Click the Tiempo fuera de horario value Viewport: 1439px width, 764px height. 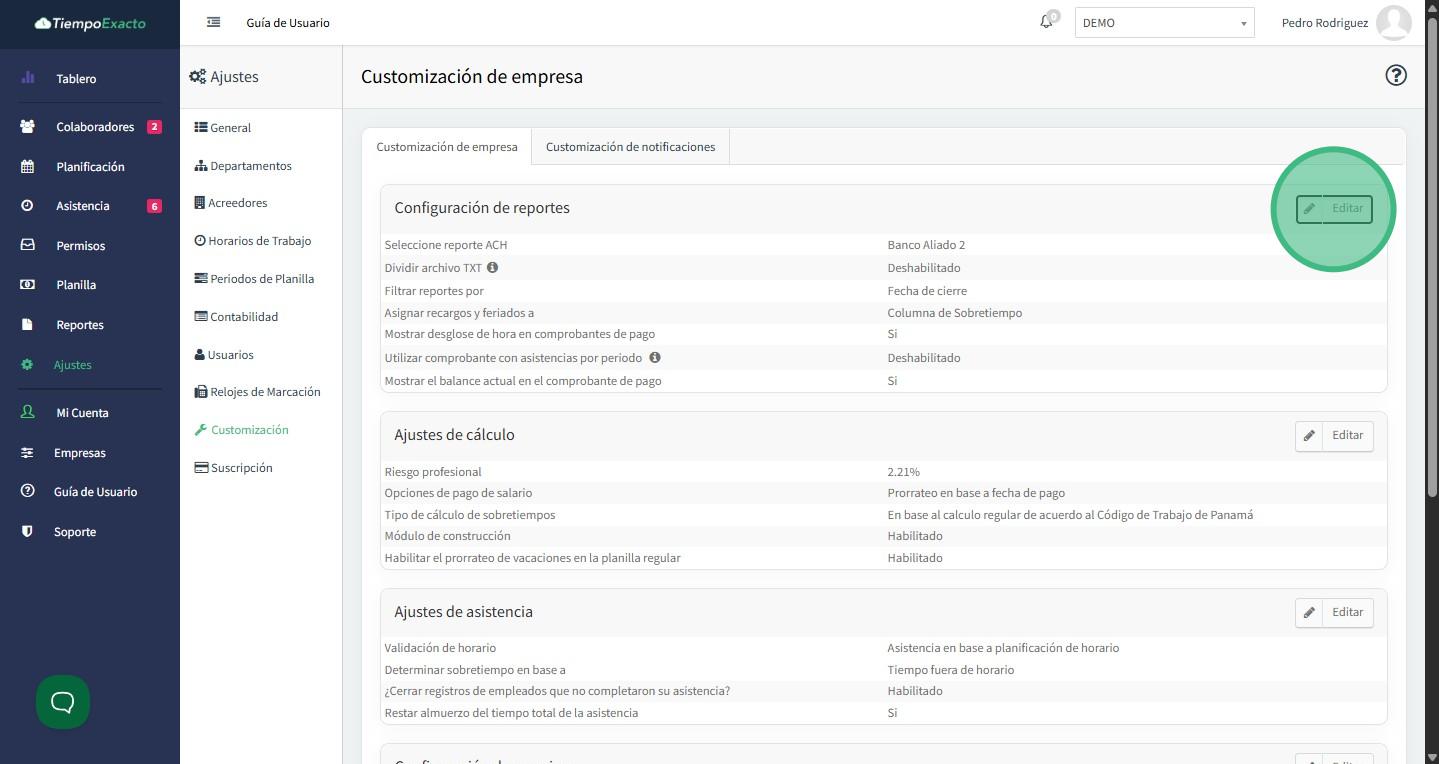click(x=951, y=670)
